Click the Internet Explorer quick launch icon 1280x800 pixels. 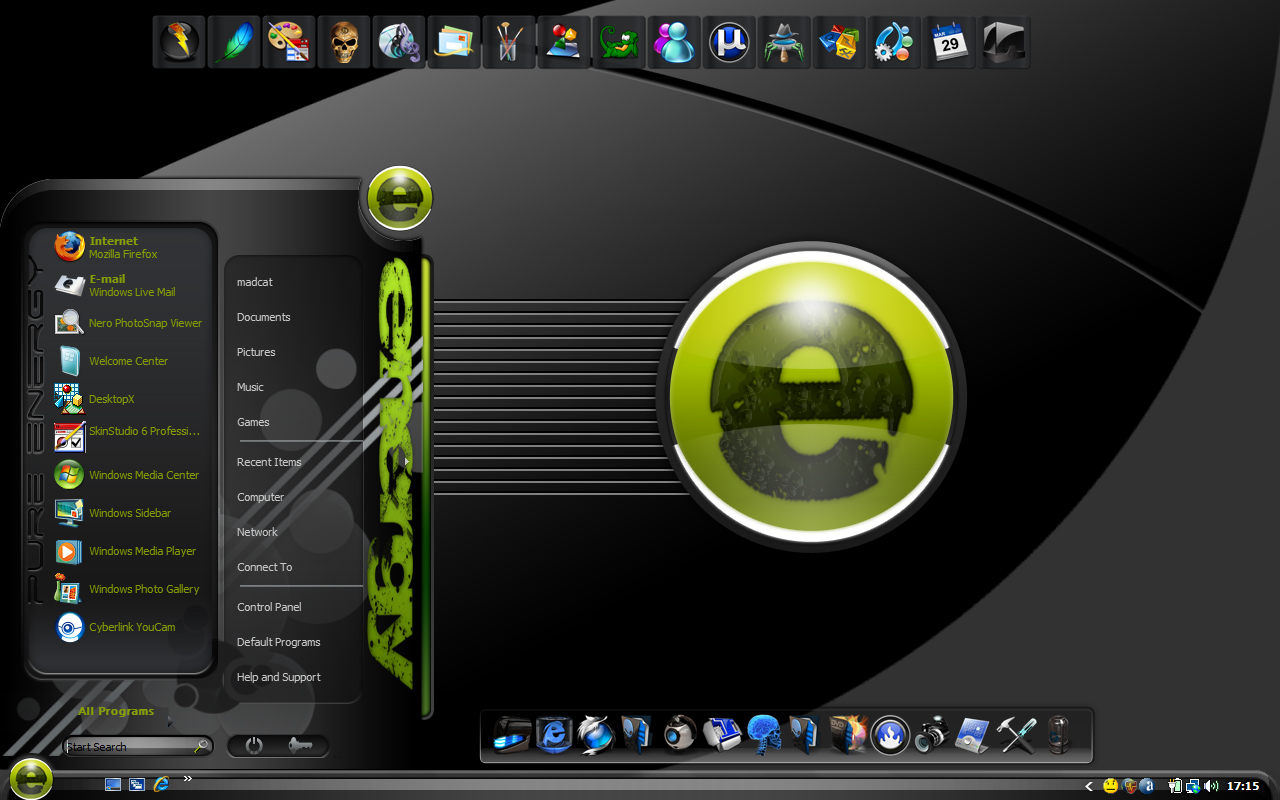tap(161, 785)
